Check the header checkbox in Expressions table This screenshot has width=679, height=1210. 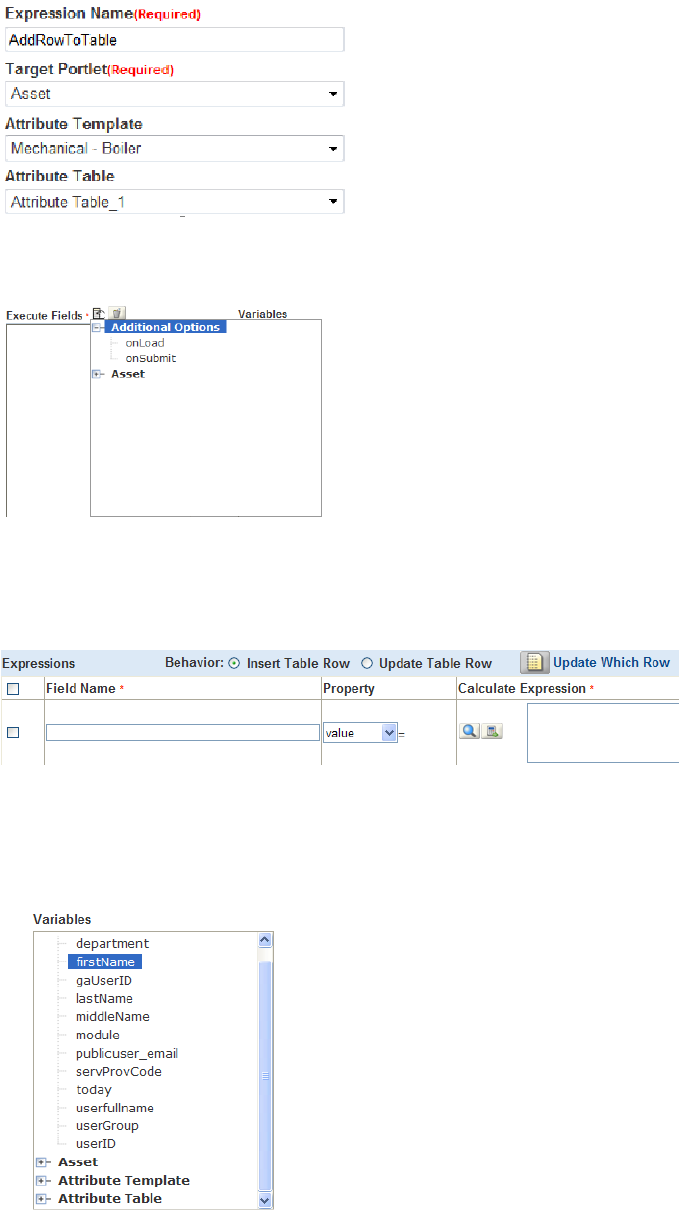pyautogui.click(x=13, y=689)
